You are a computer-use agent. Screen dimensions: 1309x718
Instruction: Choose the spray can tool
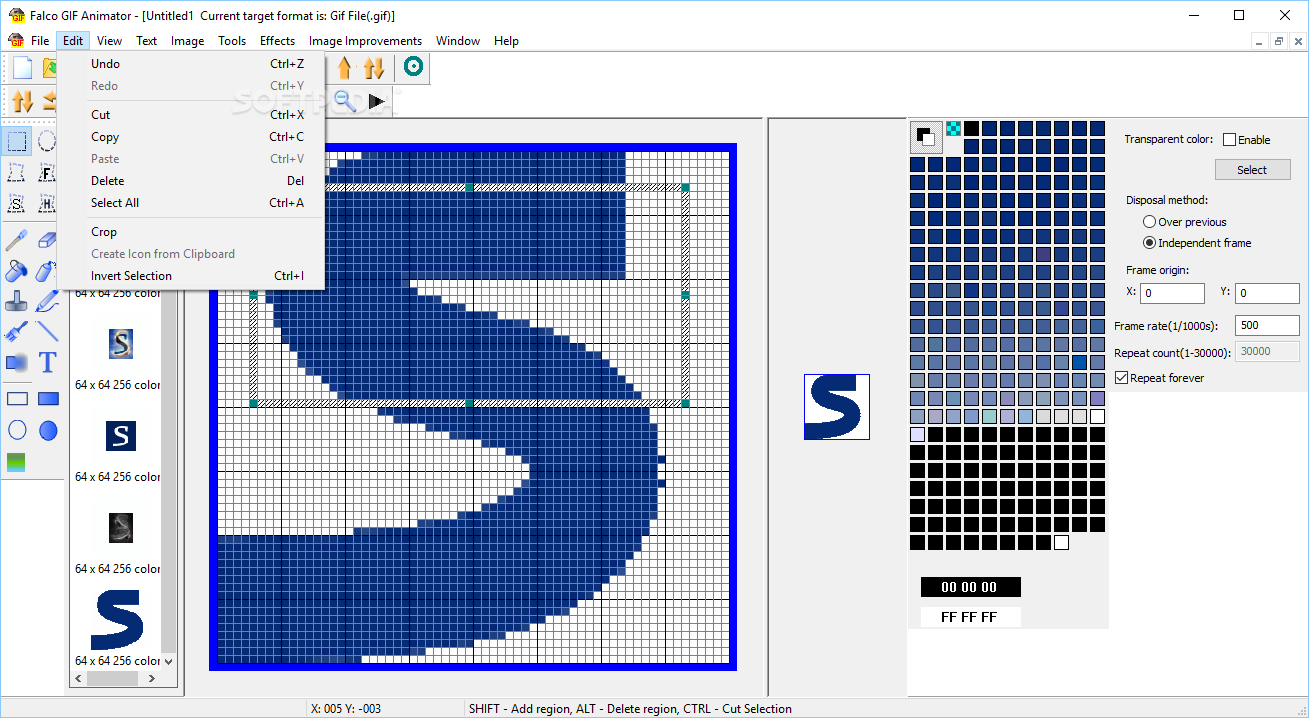click(47, 271)
